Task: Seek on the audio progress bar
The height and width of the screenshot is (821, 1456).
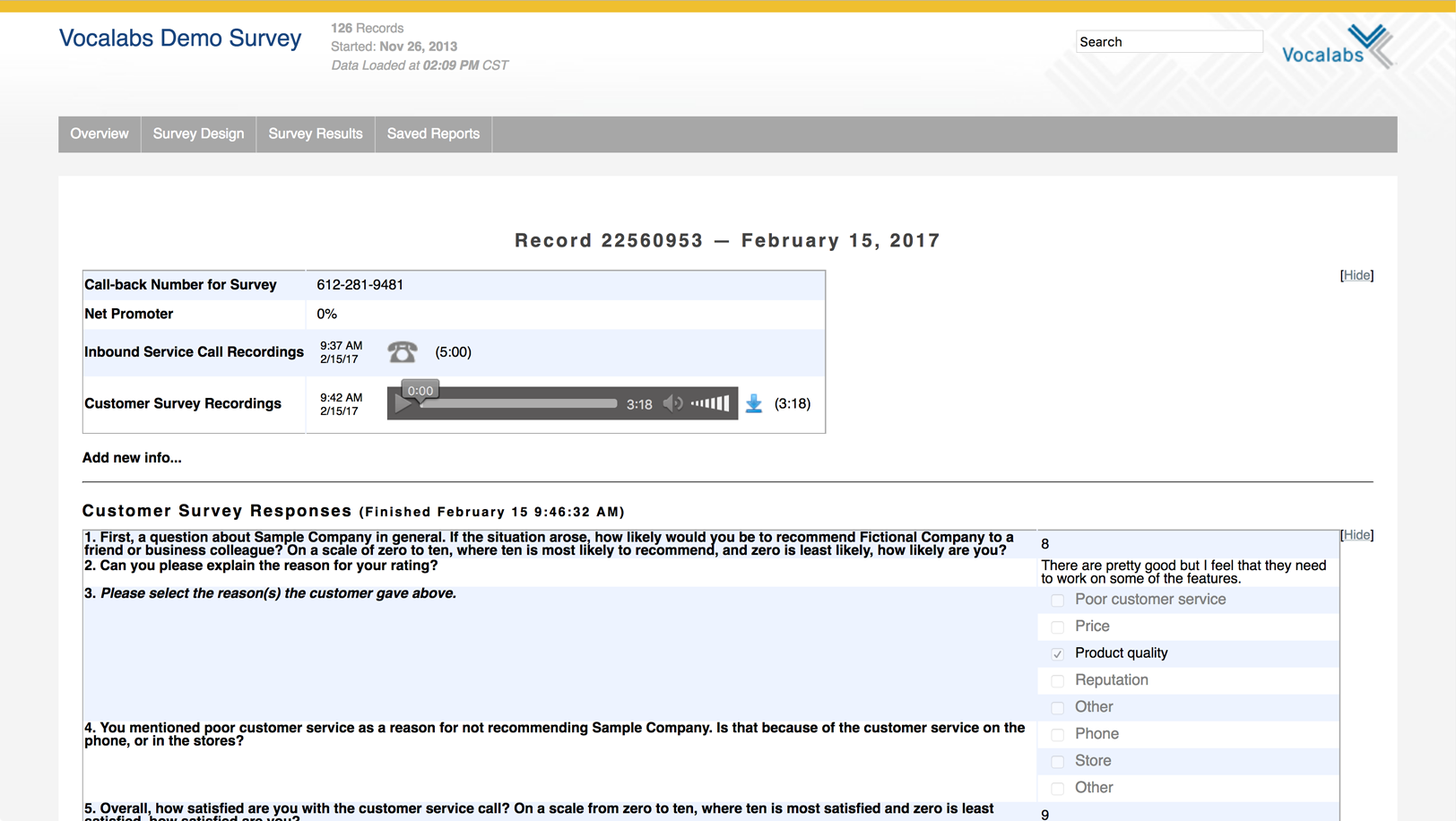Action: coord(520,404)
